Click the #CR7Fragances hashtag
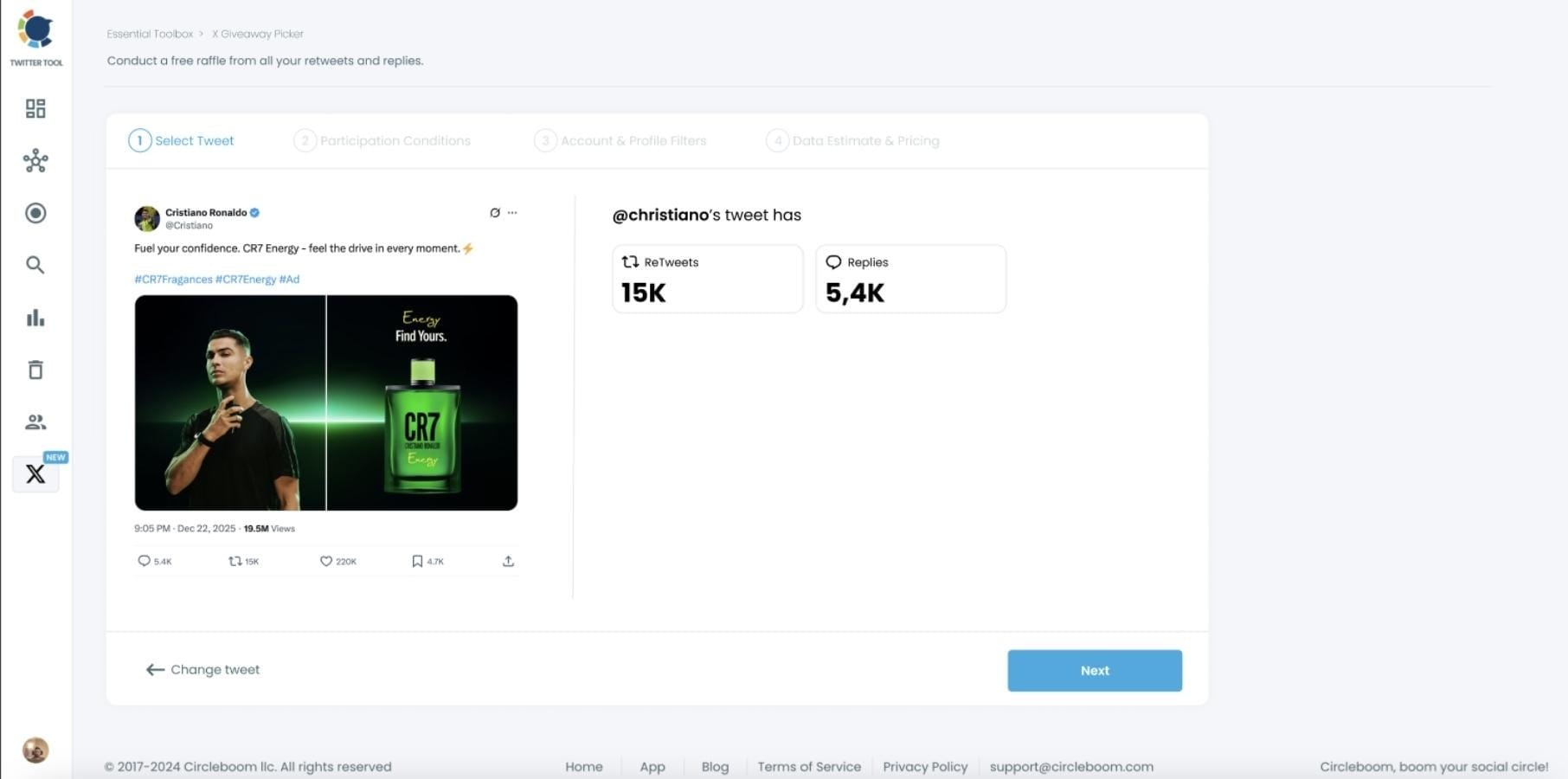 [x=173, y=279]
